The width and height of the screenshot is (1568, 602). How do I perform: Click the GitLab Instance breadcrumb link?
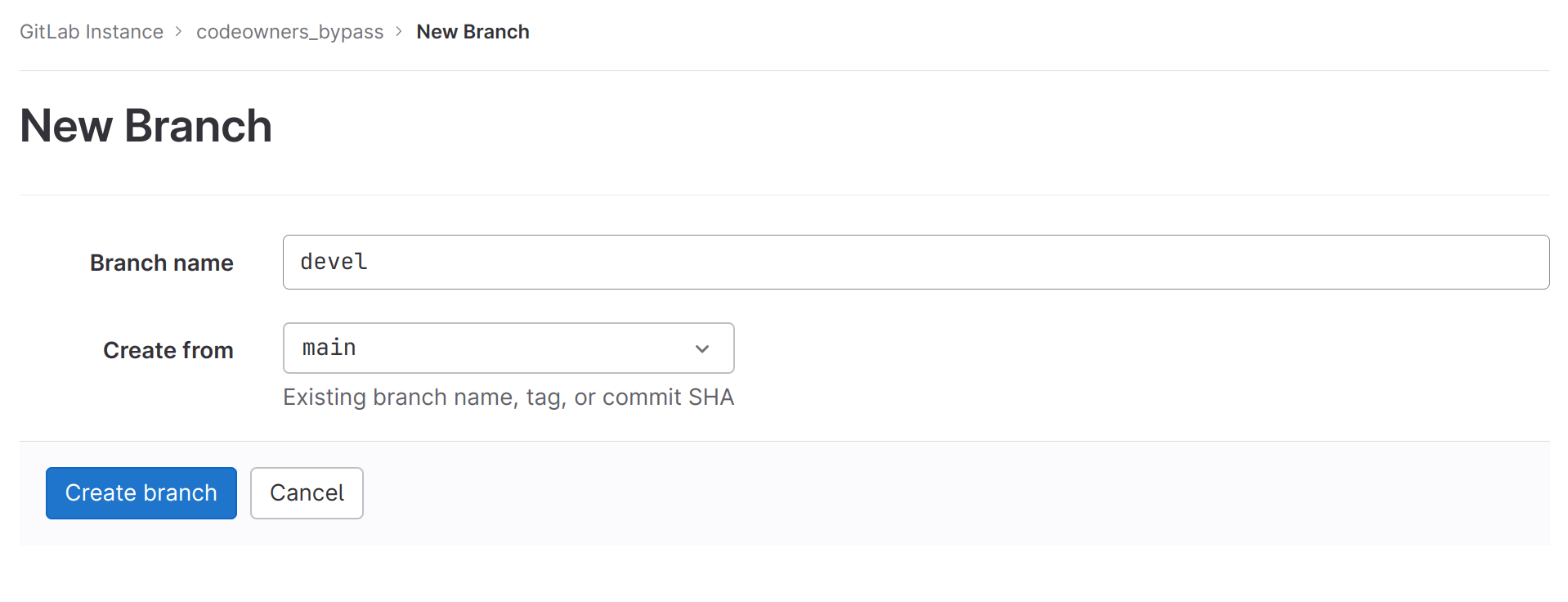(x=92, y=32)
